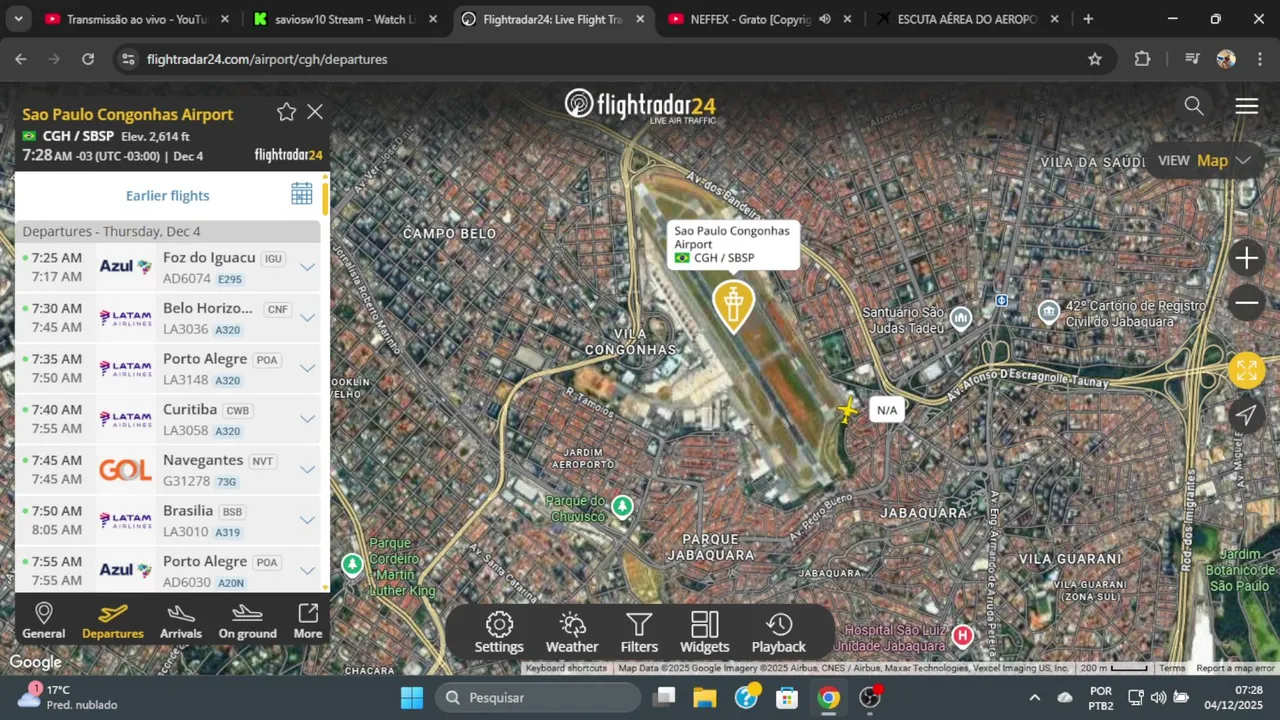Open the More tab
The height and width of the screenshot is (720, 1280).
[x=308, y=621]
